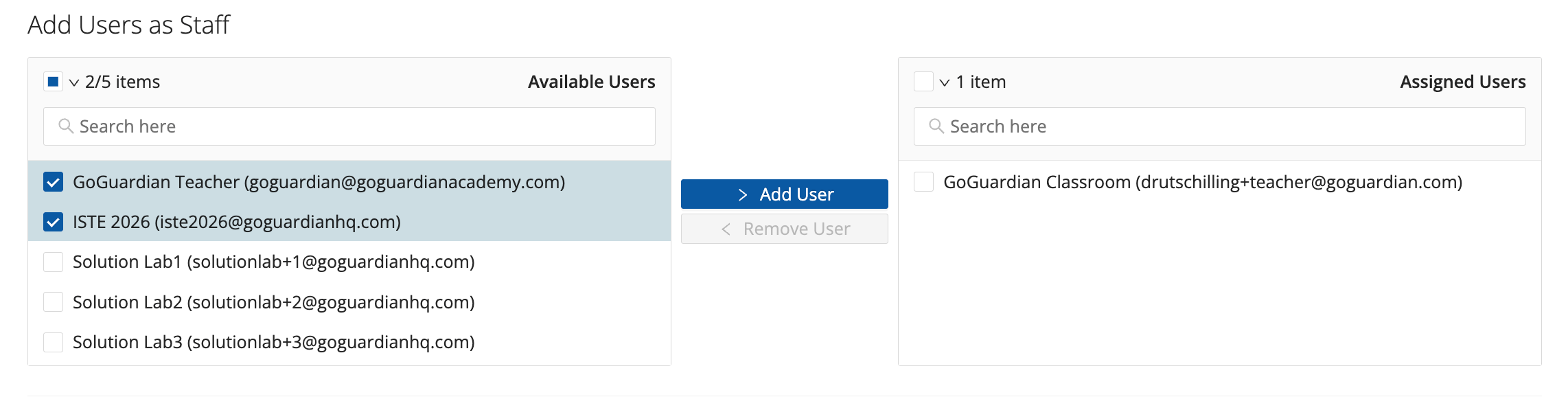Click the Assigned Users heading
This screenshot has height=397, width=1568.
point(1463,82)
